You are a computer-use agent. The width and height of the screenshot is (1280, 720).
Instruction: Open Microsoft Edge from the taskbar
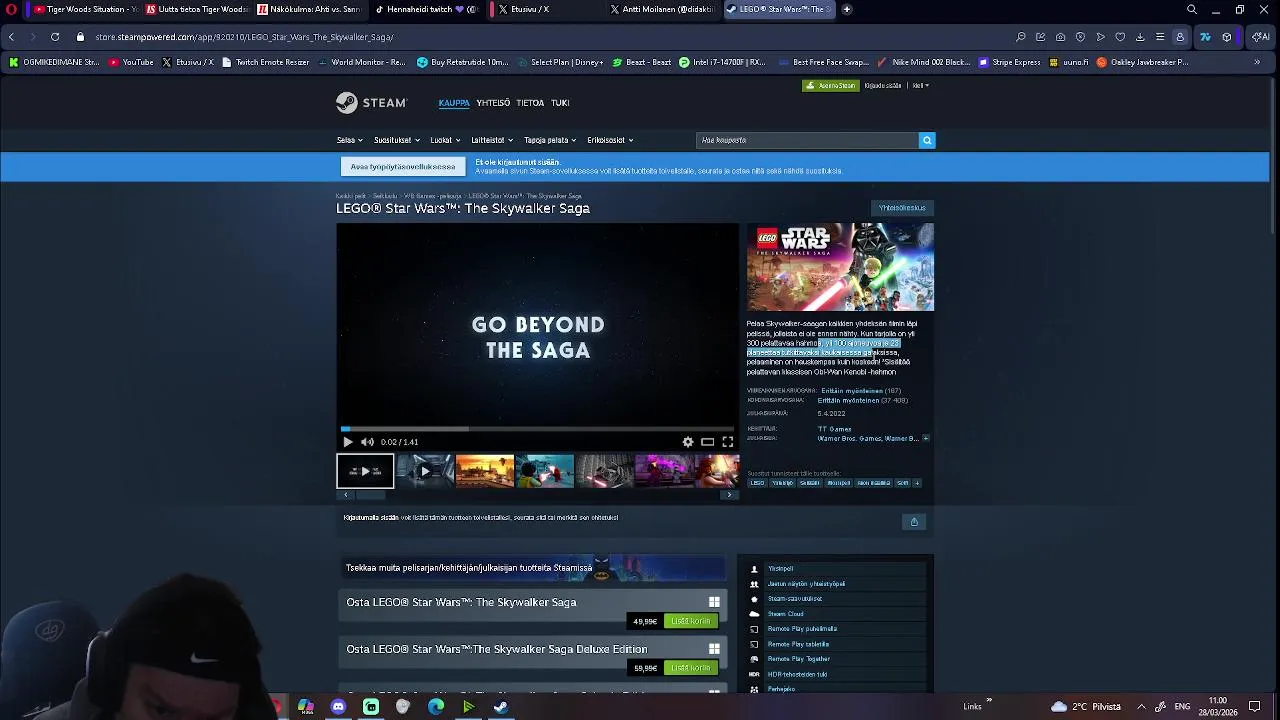point(436,707)
